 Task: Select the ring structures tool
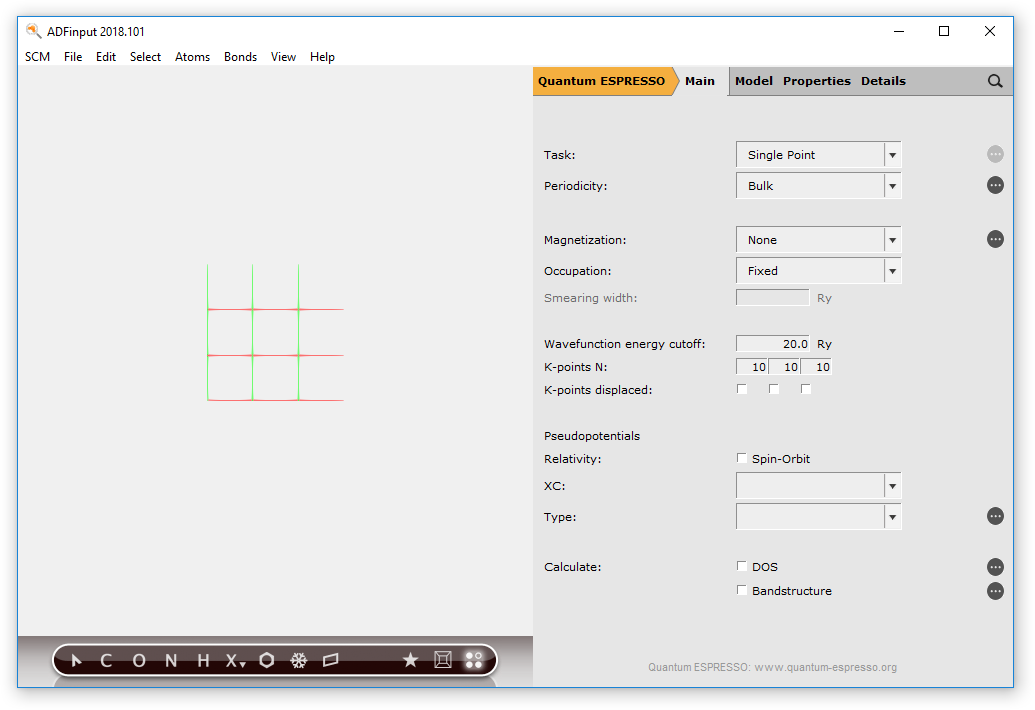click(267, 660)
